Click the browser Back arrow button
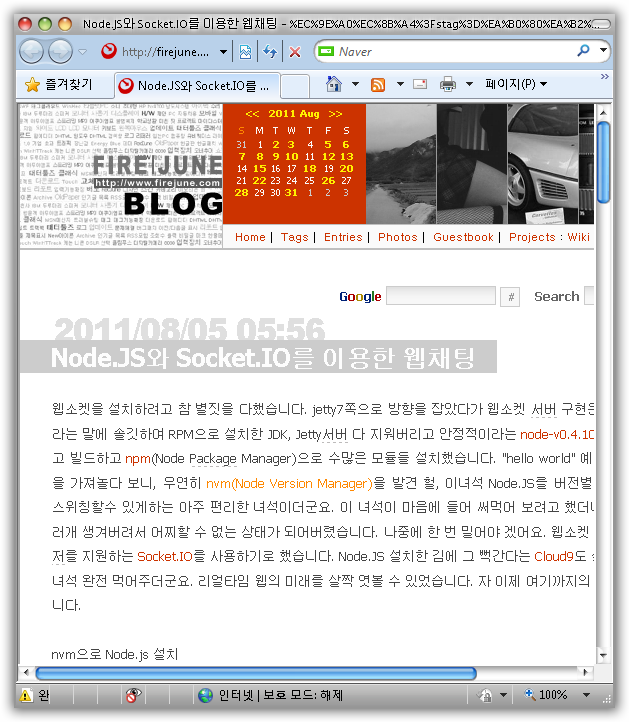The height and width of the screenshot is (722, 629). 31,51
